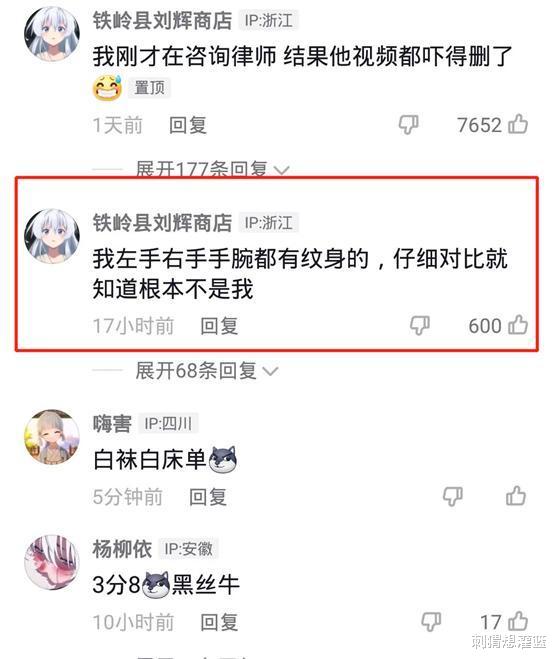Reply to the comment posted 17小时前

(219, 326)
